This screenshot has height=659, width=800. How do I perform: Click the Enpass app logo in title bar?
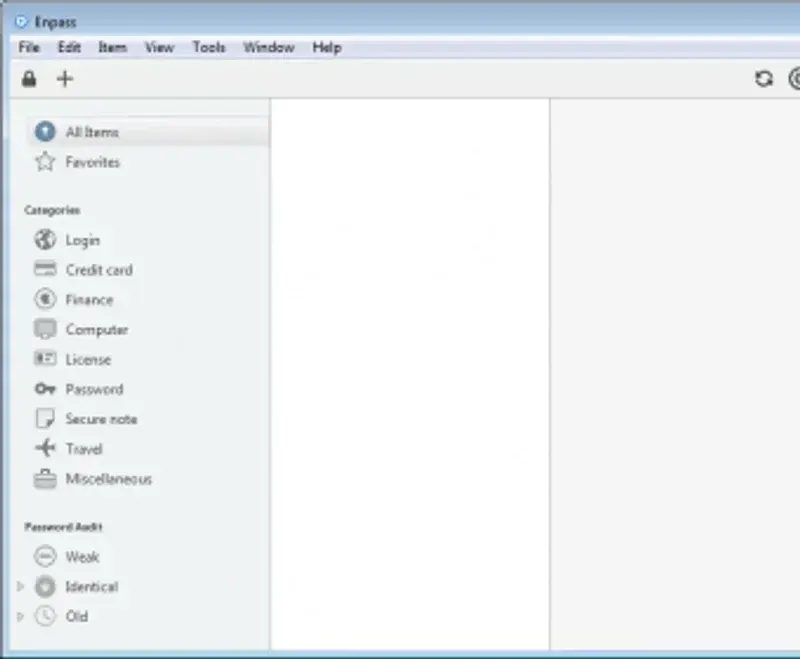pos(21,22)
